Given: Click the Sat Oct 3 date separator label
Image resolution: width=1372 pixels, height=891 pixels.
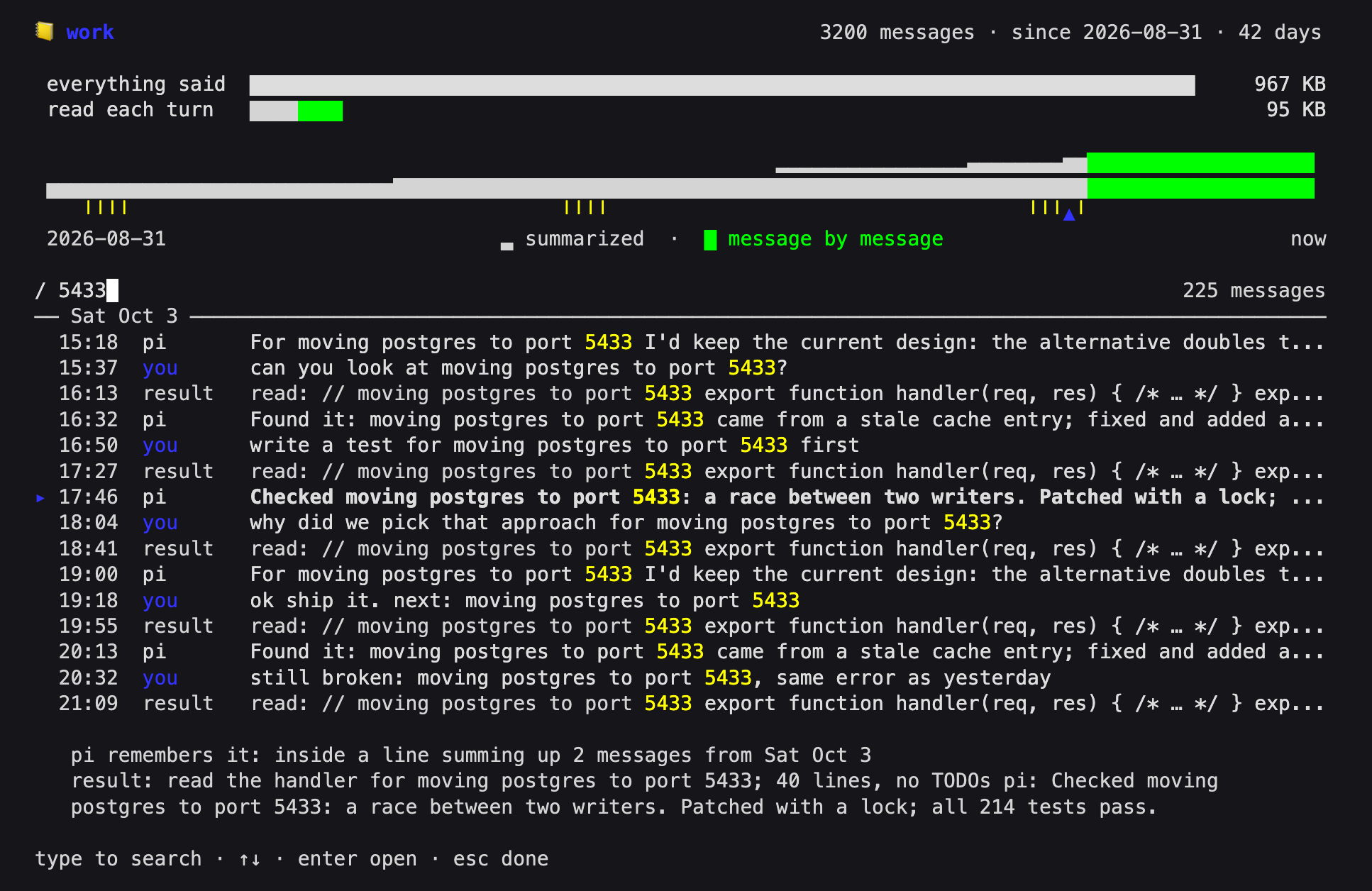Looking at the screenshot, I should [x=124, y=316].
